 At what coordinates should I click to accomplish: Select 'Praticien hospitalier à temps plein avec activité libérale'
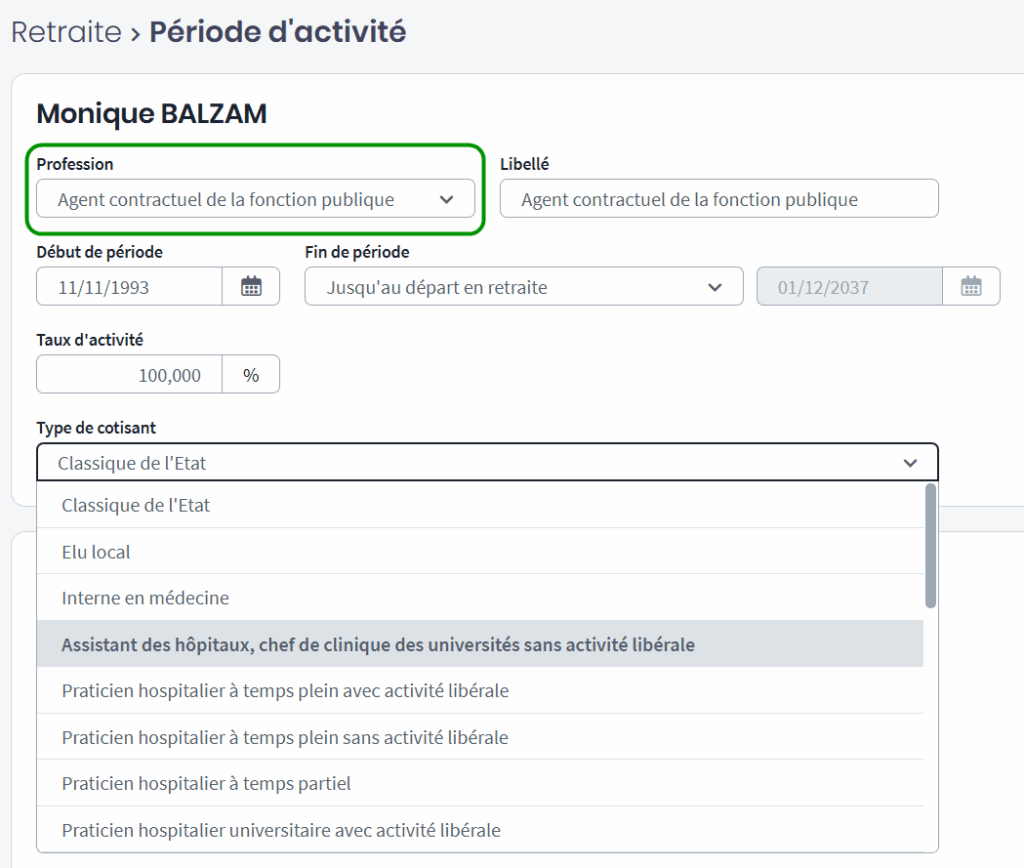point(285,691)
